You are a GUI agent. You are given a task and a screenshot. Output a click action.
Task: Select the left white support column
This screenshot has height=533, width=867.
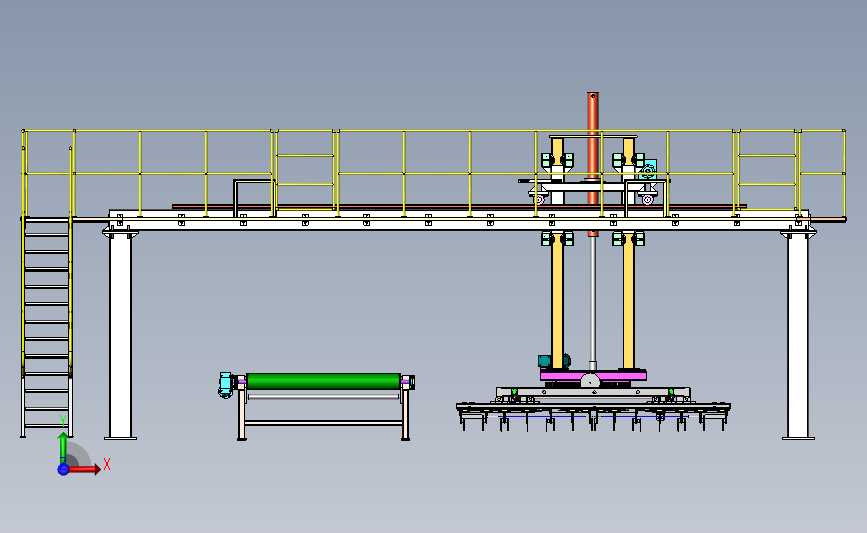point(121,336)
